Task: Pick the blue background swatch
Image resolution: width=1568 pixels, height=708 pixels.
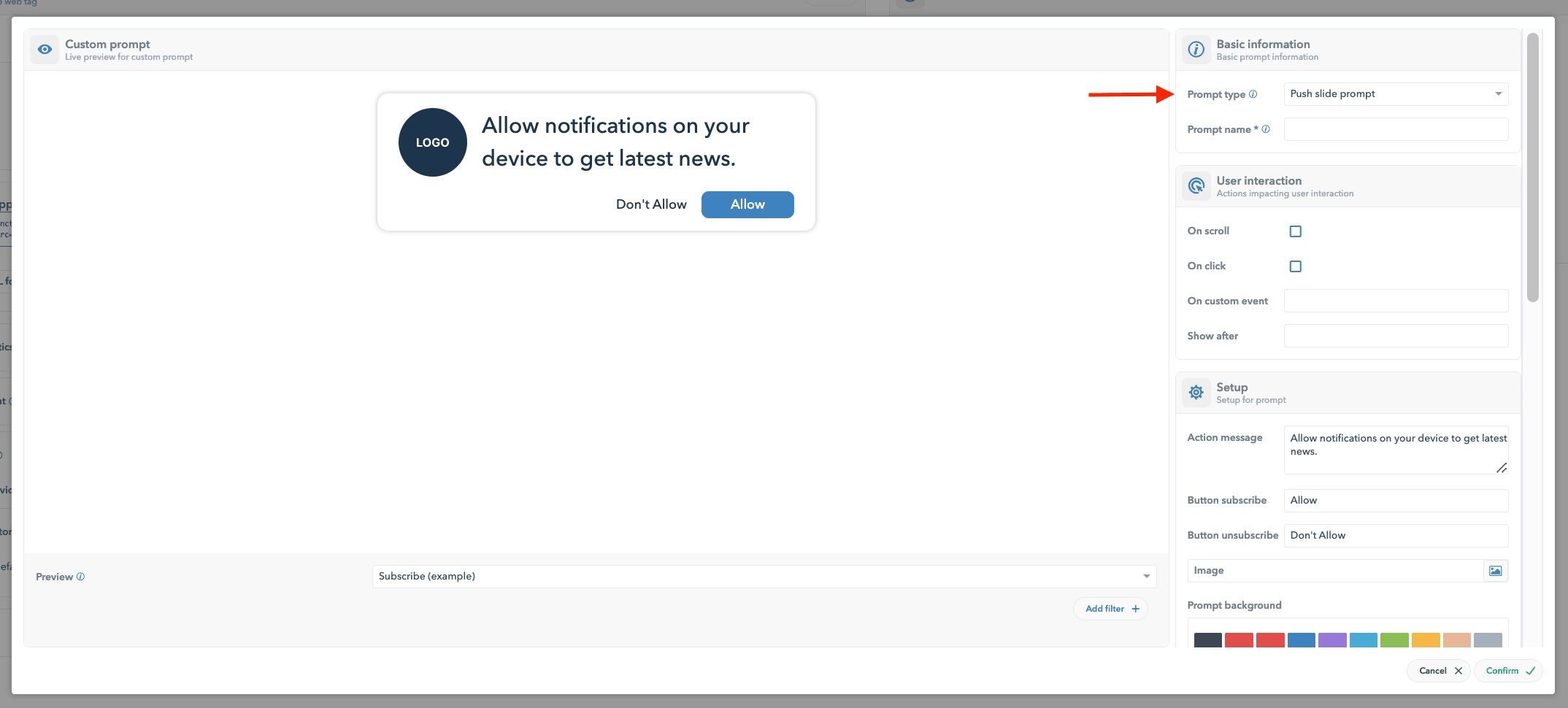Action: click(x=1302, y=640)
